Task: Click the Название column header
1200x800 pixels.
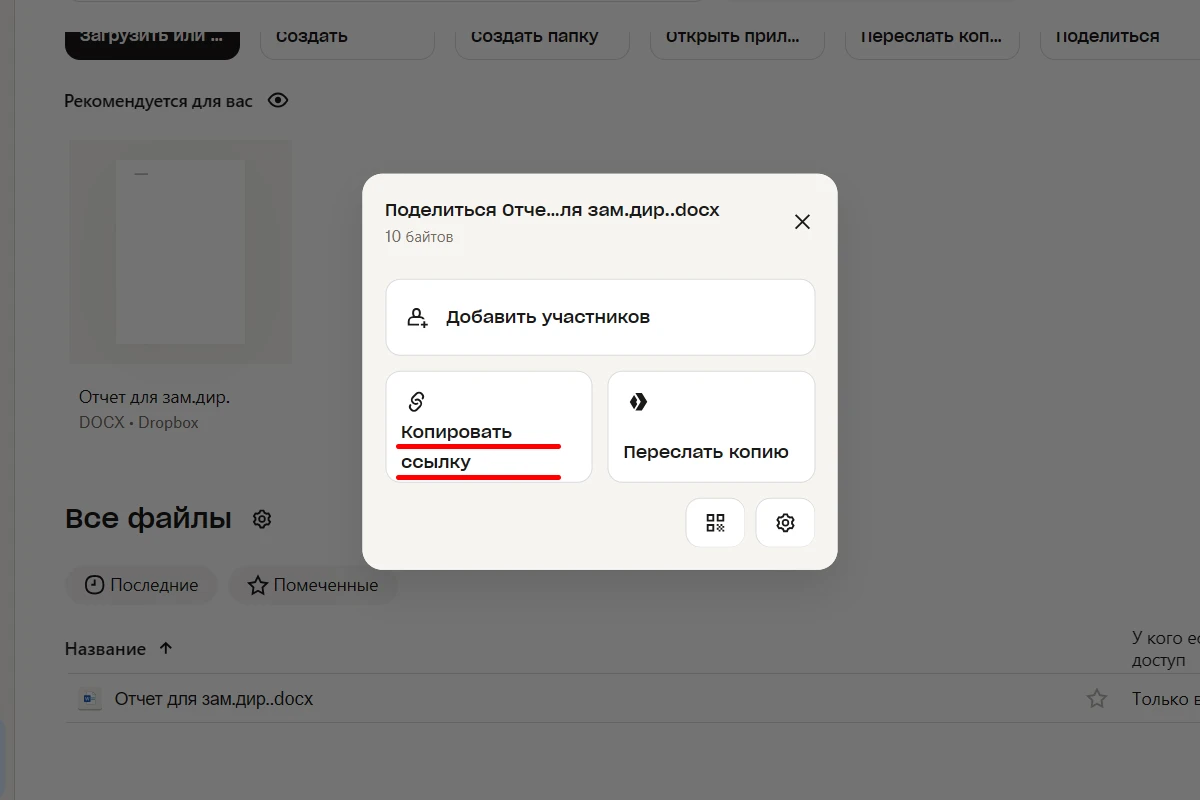Action: [105, 649]
